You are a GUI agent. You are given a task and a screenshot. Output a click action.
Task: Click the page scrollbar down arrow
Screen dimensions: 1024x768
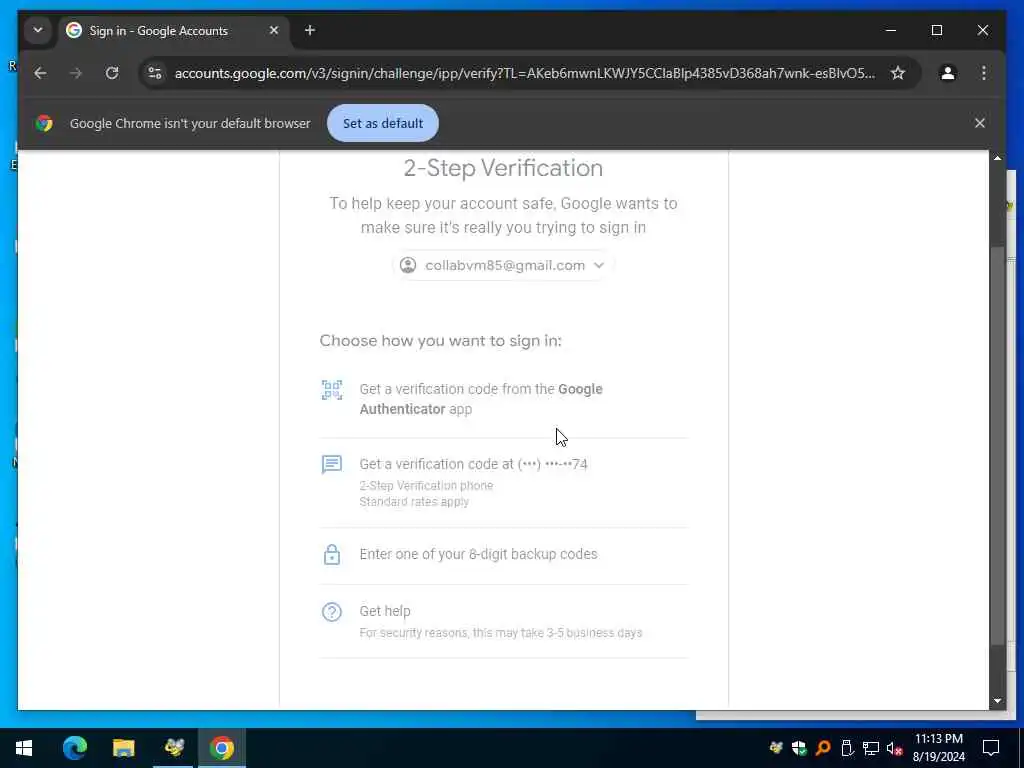(997, 701)
